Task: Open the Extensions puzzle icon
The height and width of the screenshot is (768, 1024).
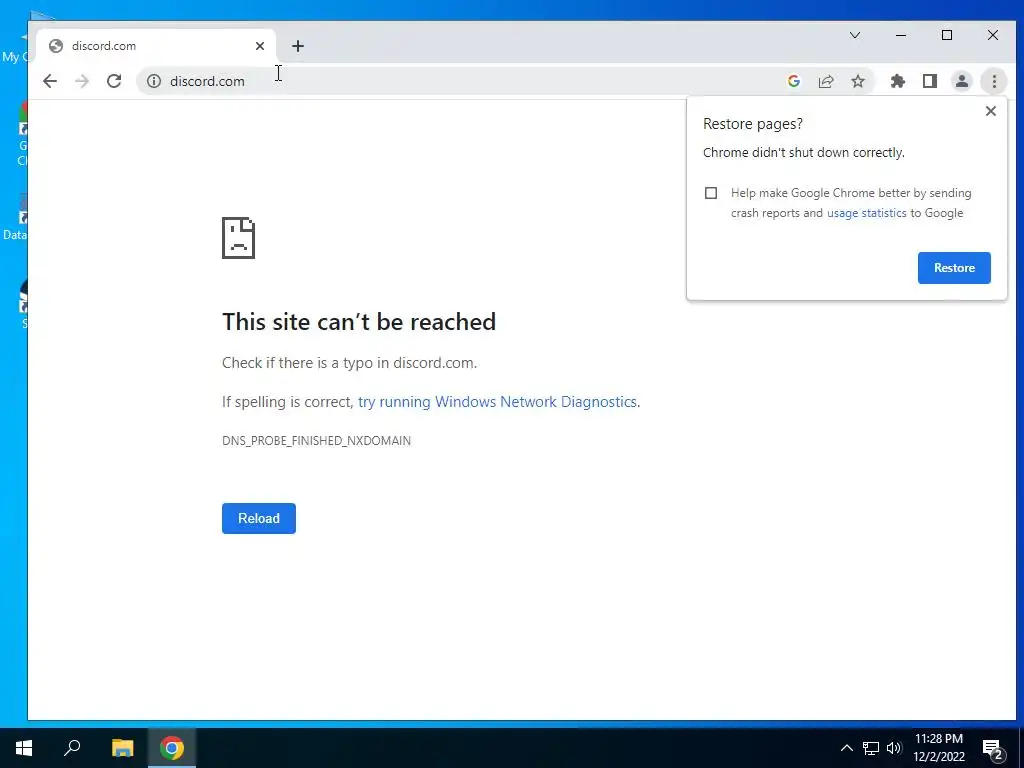Action: coord(898,81)
